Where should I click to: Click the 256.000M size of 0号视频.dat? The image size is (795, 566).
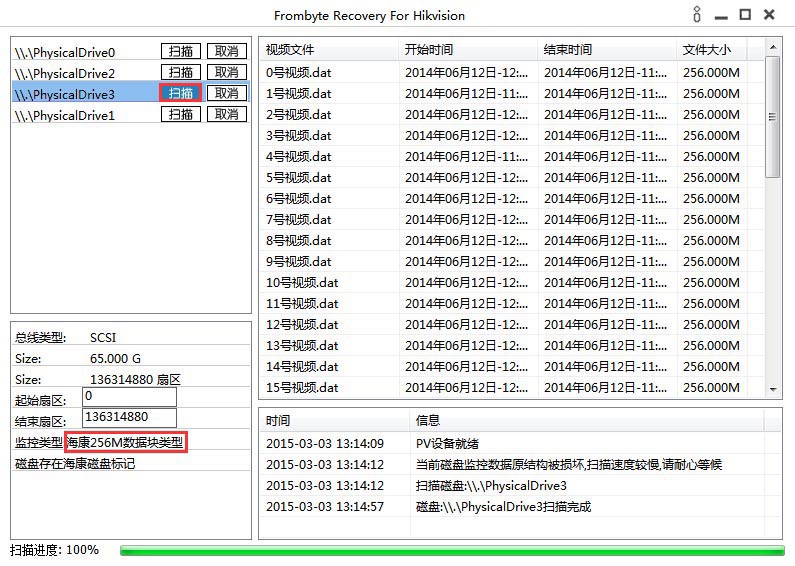coord(711,73)
